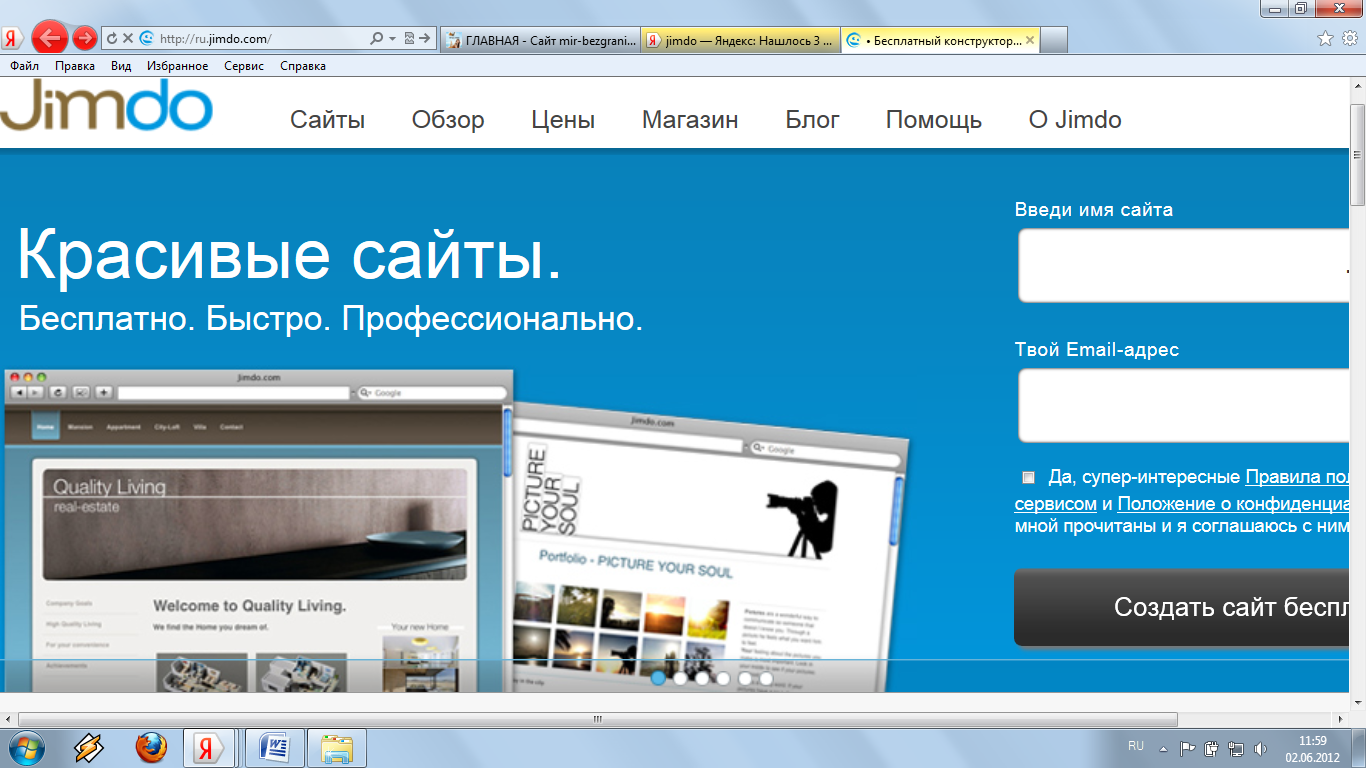Open Favorites star icon
The width and height of the screenshot is (1366, 768).
coord(1325,39)
